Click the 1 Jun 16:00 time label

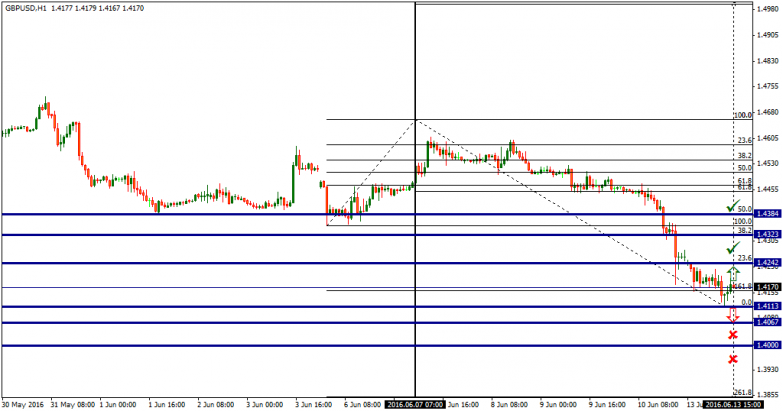pyautogui.click(x=167, y=405)
